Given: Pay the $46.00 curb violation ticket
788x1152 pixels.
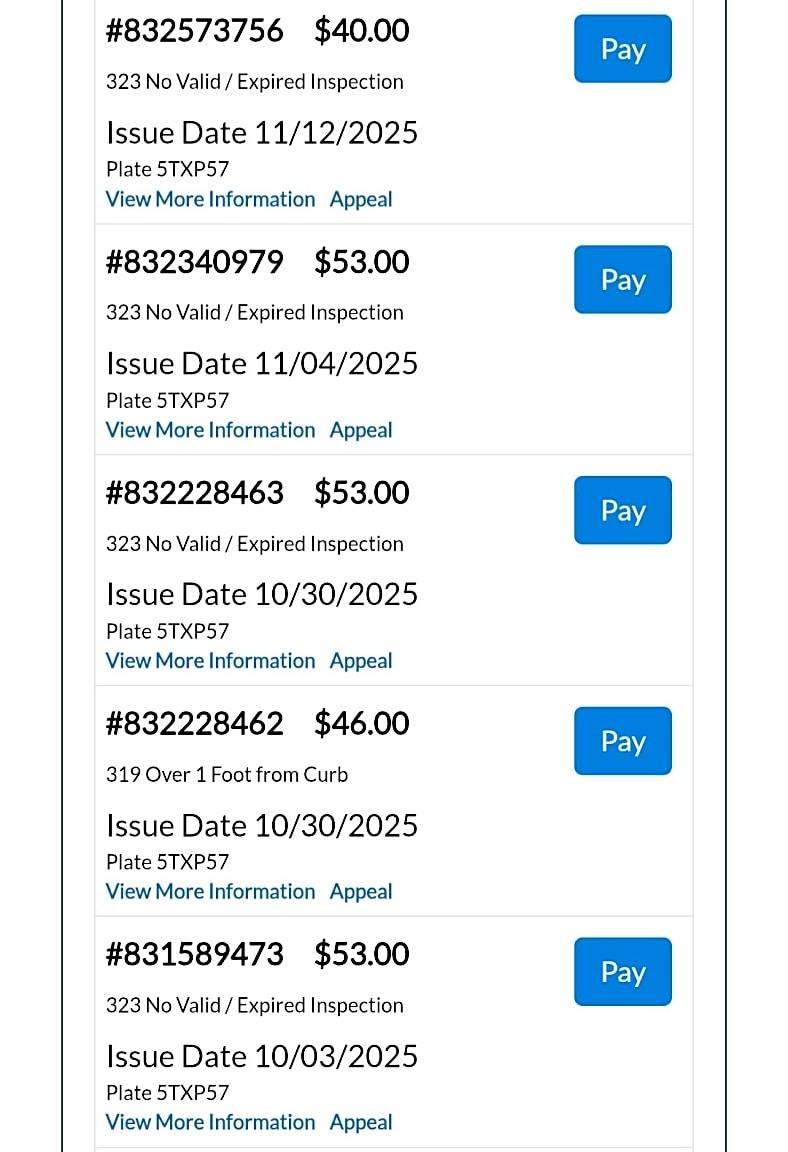Looking at the screenshot, I should 622,741.
